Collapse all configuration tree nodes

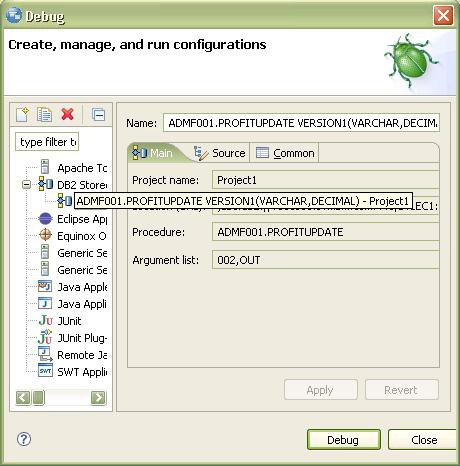click(98, 115)
